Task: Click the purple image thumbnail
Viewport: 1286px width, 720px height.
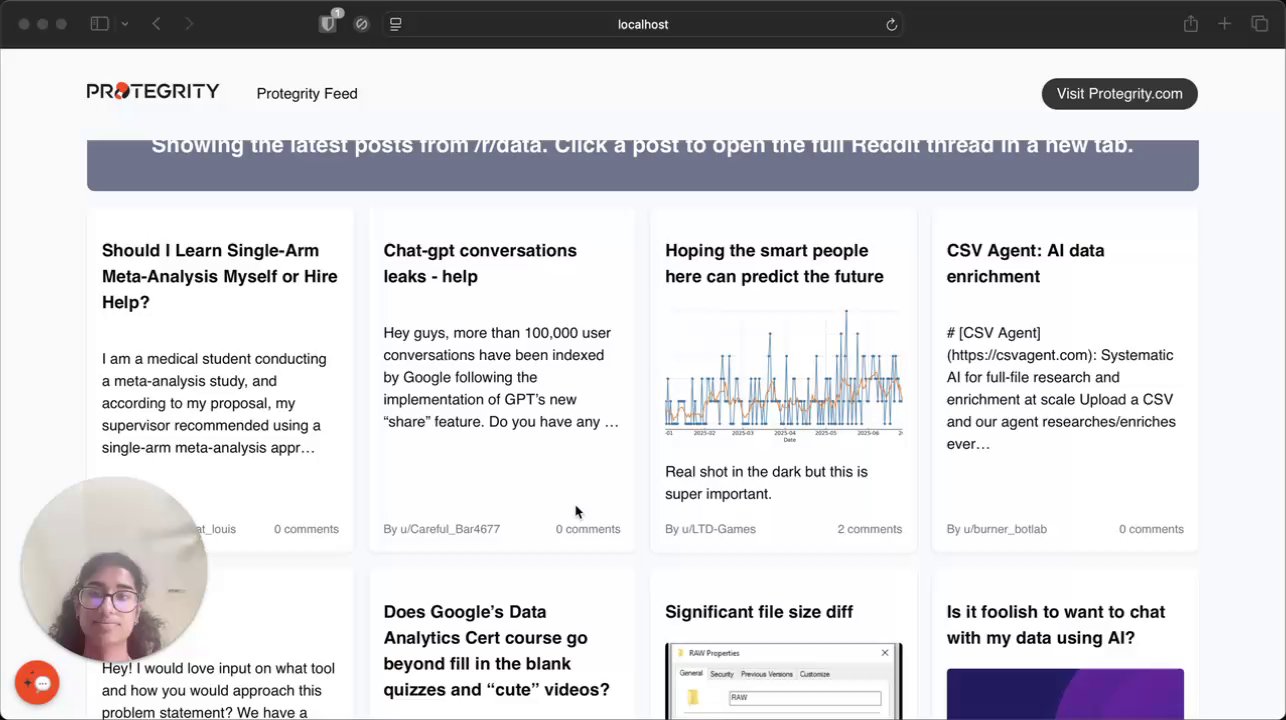Action: pyautogui.click(x=1065, y=694)
